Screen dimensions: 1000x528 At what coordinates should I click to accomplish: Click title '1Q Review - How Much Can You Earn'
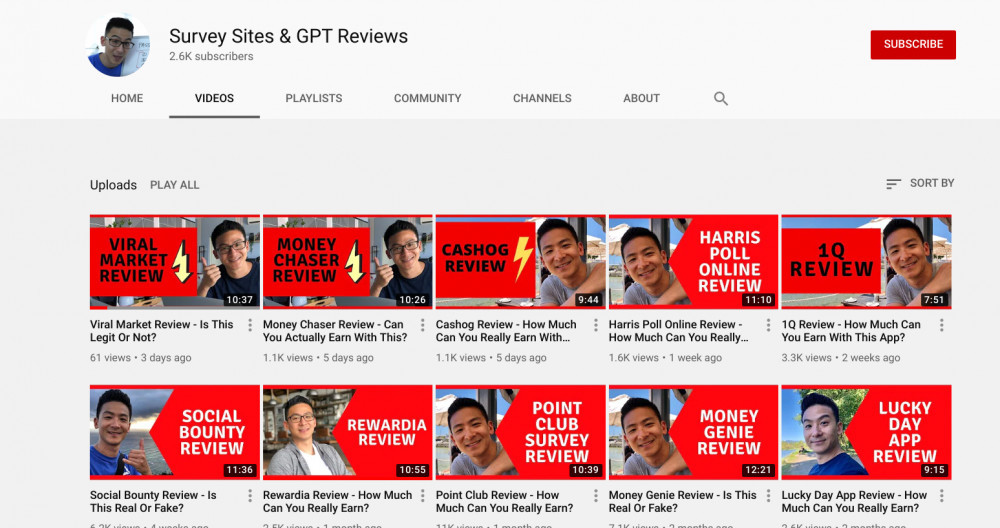click(851, 331)
